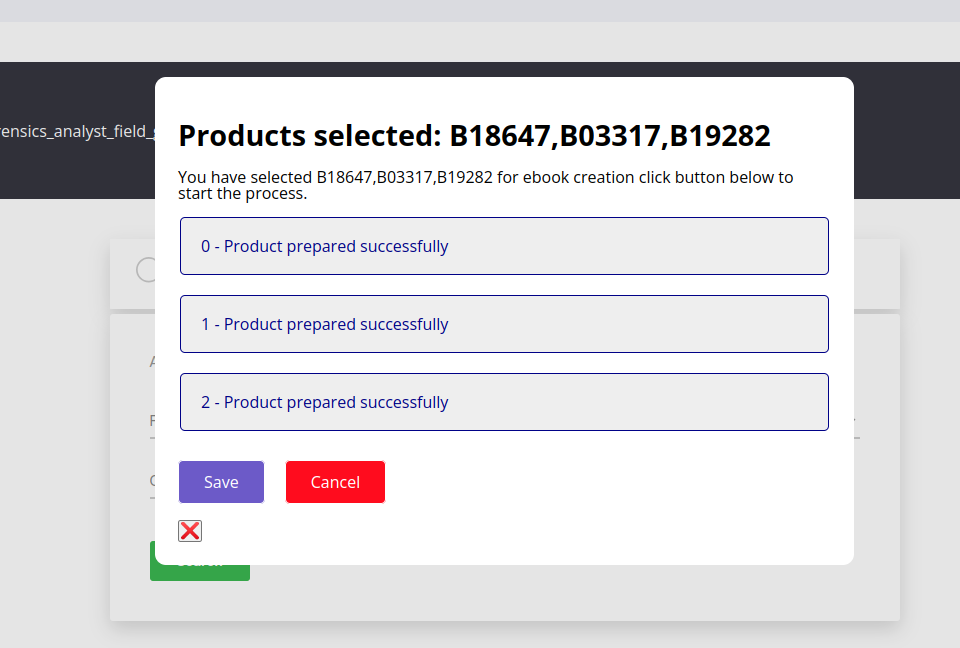The height and width of the screenshot is (648, 960).
Task: Click the dimmed card edge right of row 0
Action: pos(877,273)
